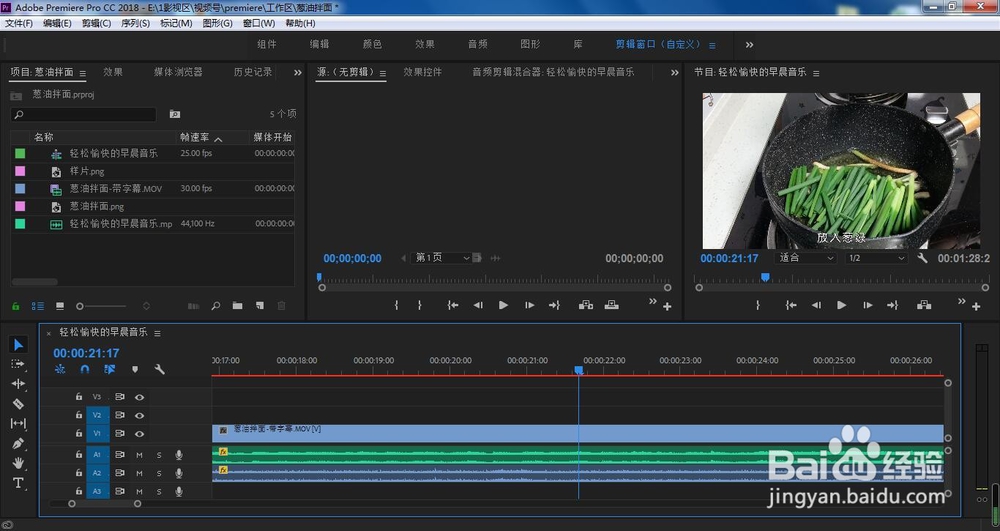Open timeline sequence panel menu
Screen dimensions: 1000x531
157,333
